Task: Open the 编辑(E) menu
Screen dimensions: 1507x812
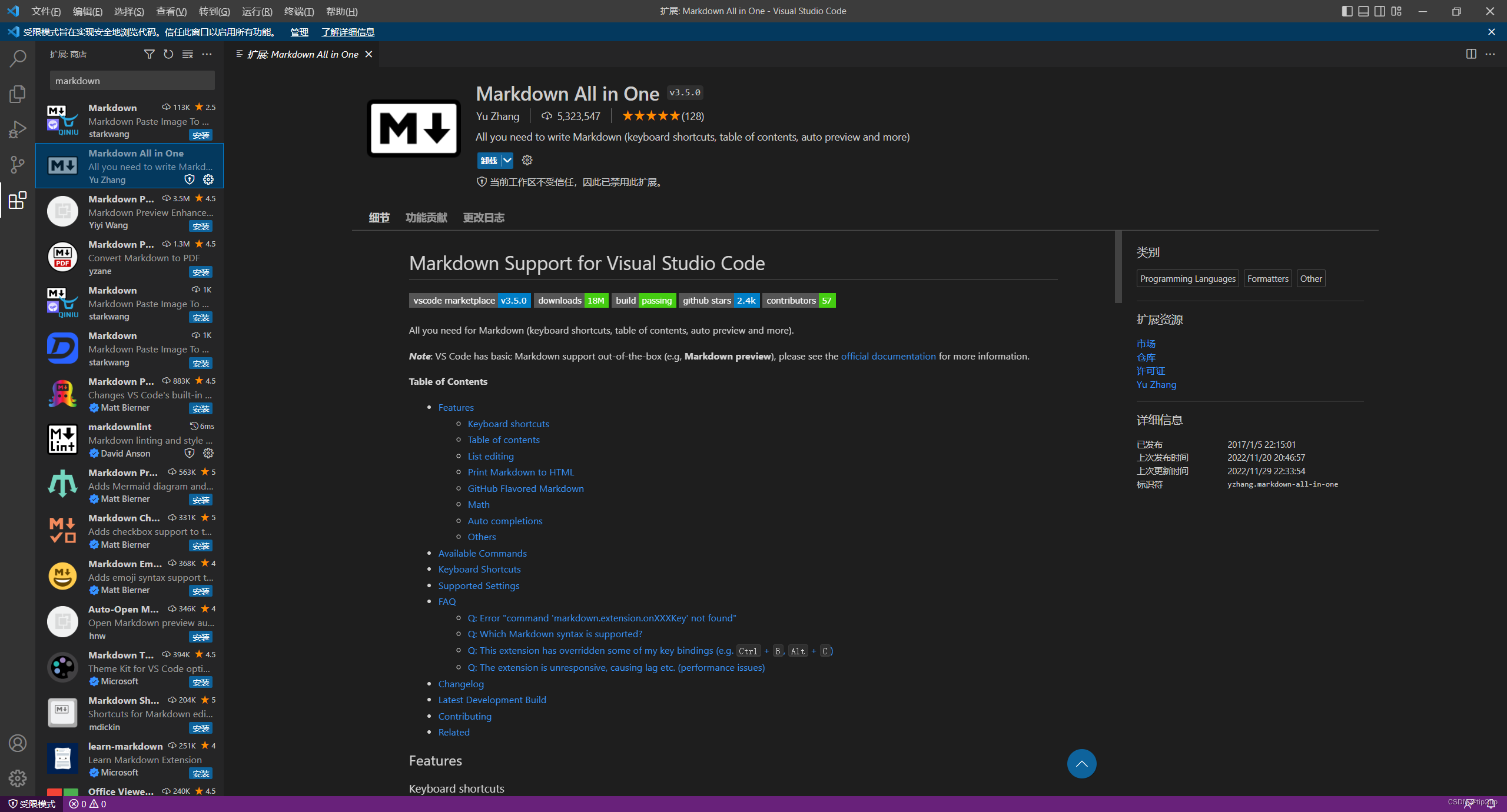Action: pyautogui.click(x=88, y=11)
